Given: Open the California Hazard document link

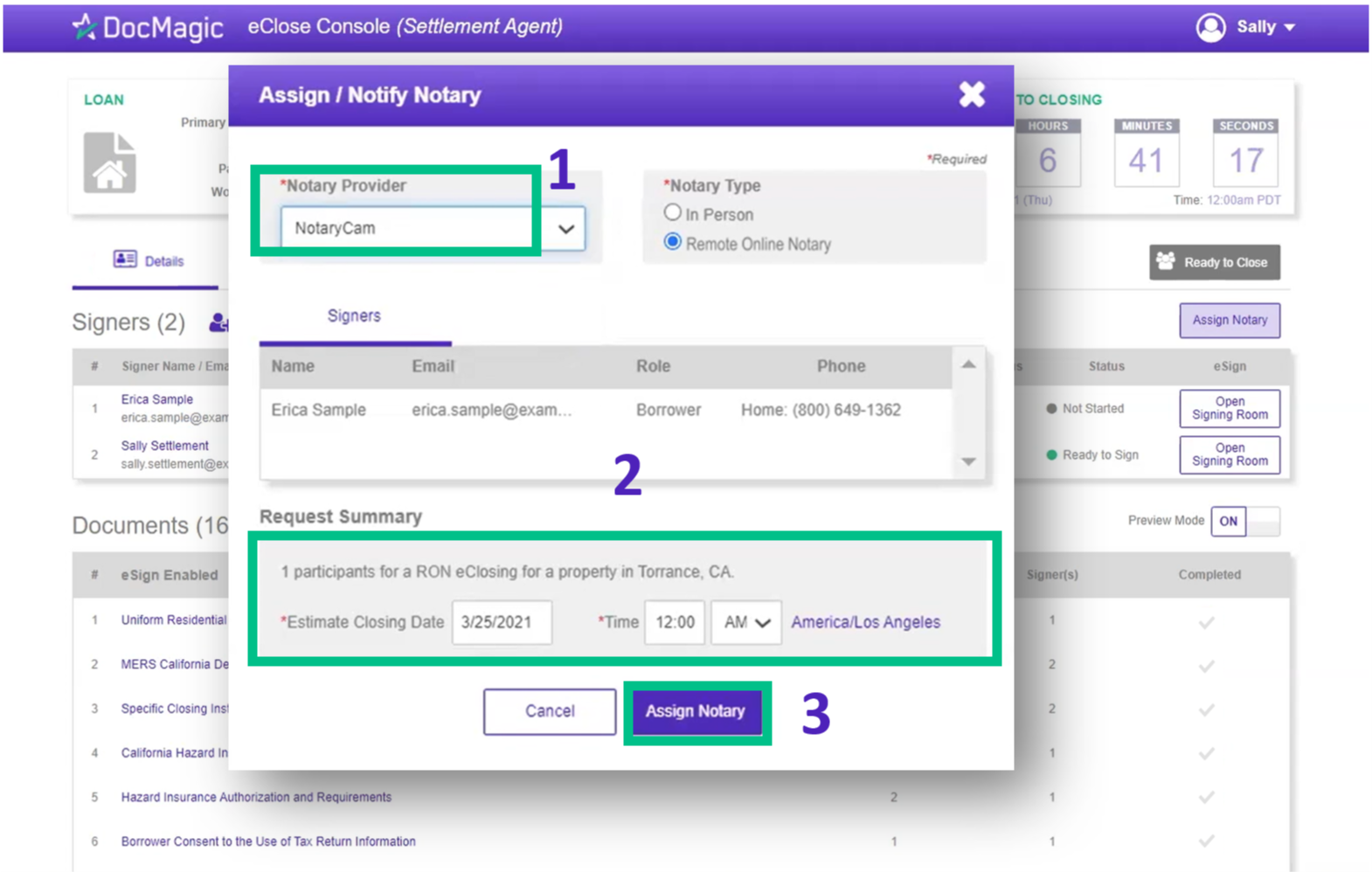Looking at the screenshot, I should point(174,752).
